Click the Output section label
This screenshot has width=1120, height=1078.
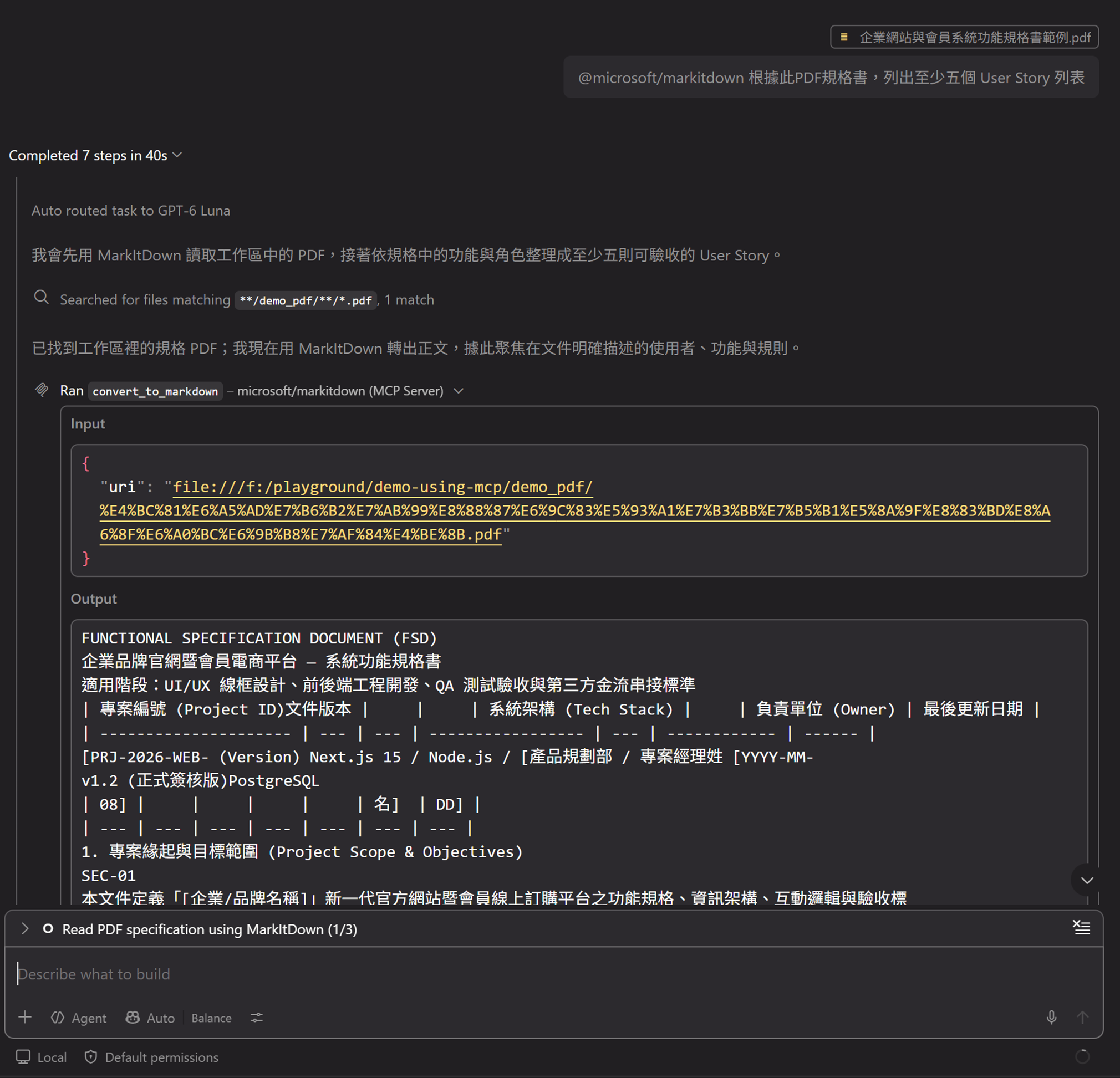coord(94,599)
